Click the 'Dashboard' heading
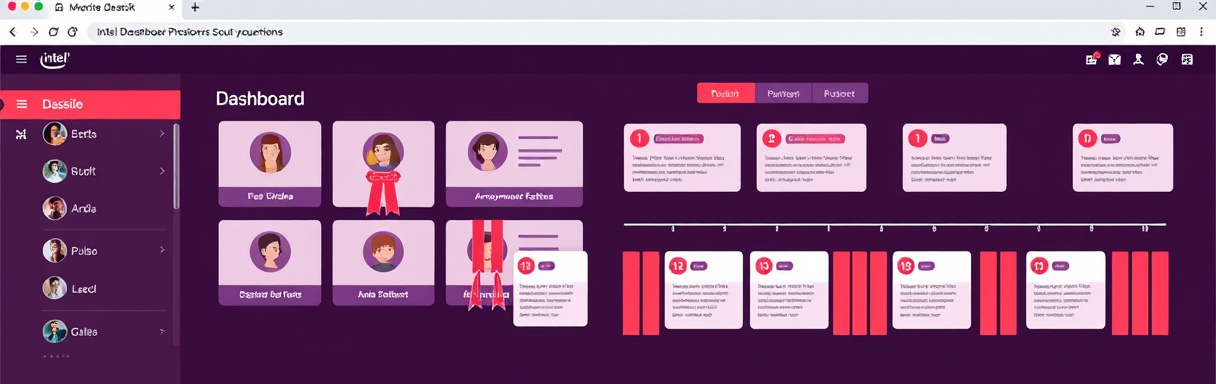The image size is (1216, 384). point(260,99)
